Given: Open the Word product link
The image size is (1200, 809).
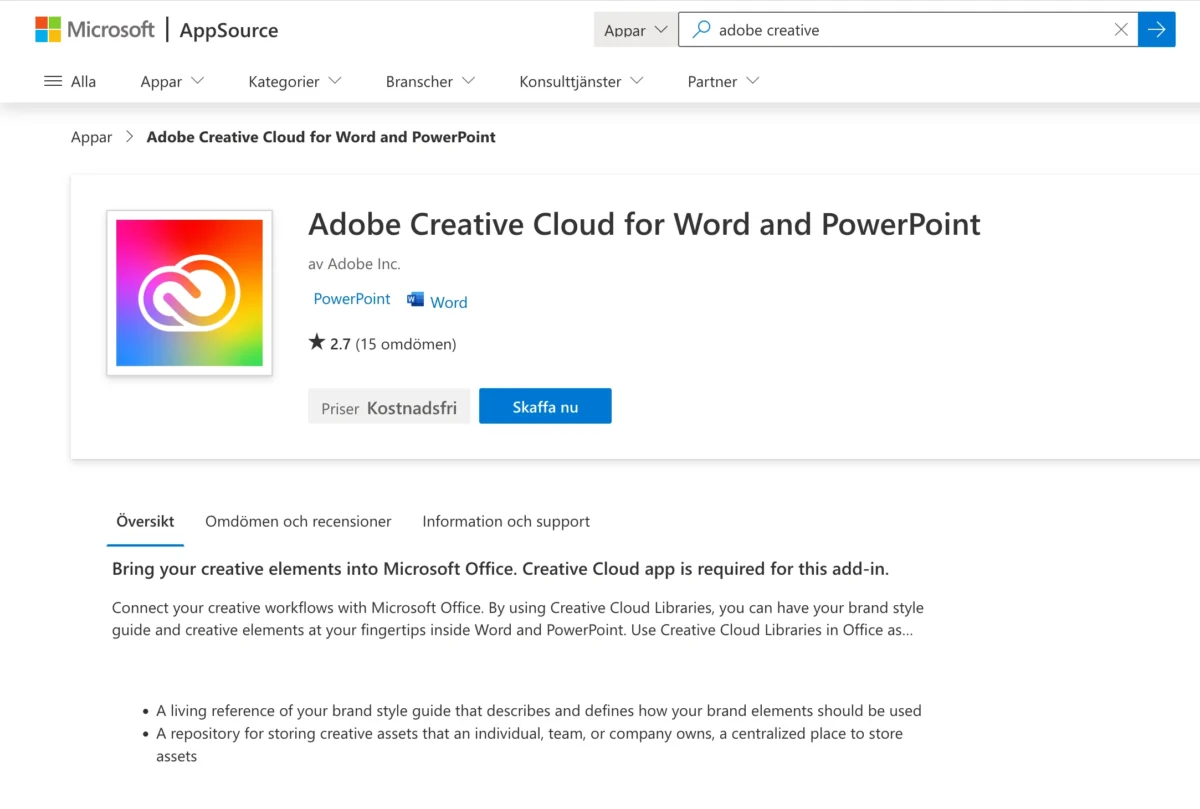Looking at the screenshot, I should pos(449,302).
